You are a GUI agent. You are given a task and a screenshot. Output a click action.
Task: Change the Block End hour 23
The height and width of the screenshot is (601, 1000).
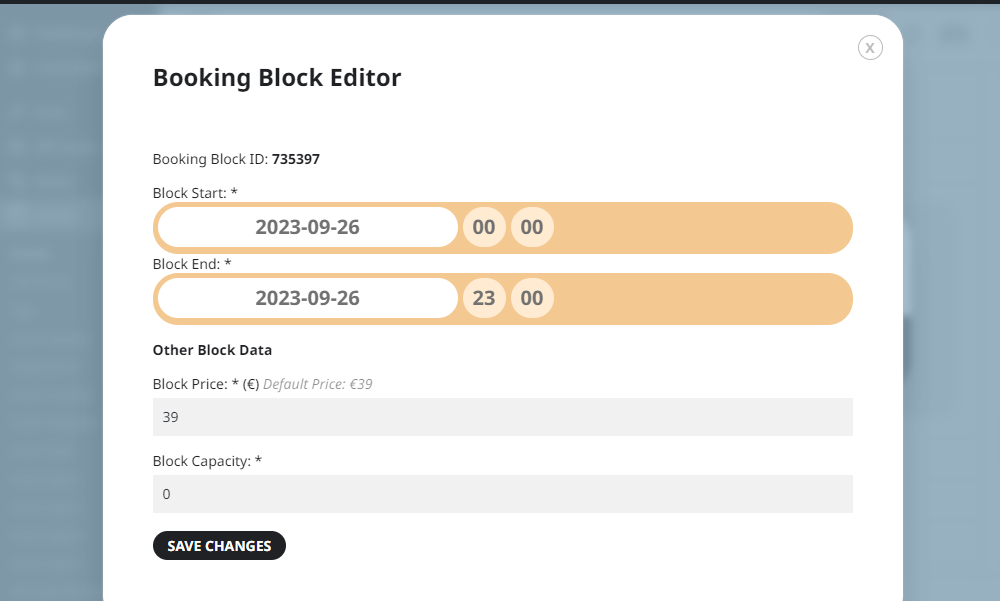[x=484, y=298]
